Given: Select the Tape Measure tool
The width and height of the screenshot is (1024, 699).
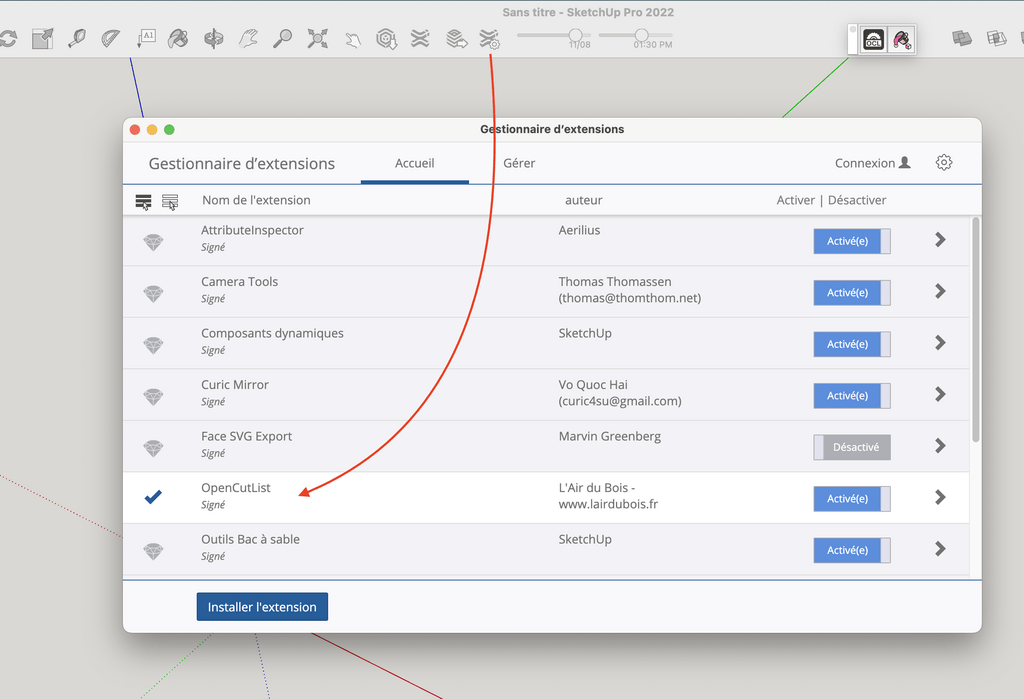Looking at the screenshot, I should 77,39.
